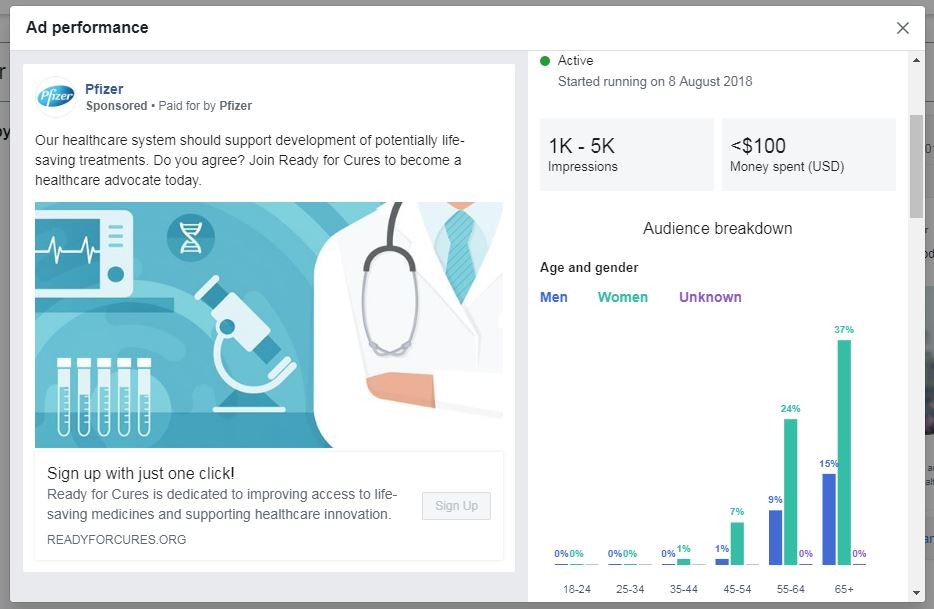Click the 37% women bar for 65+
The image size is (934, 609).
(844, 452)
